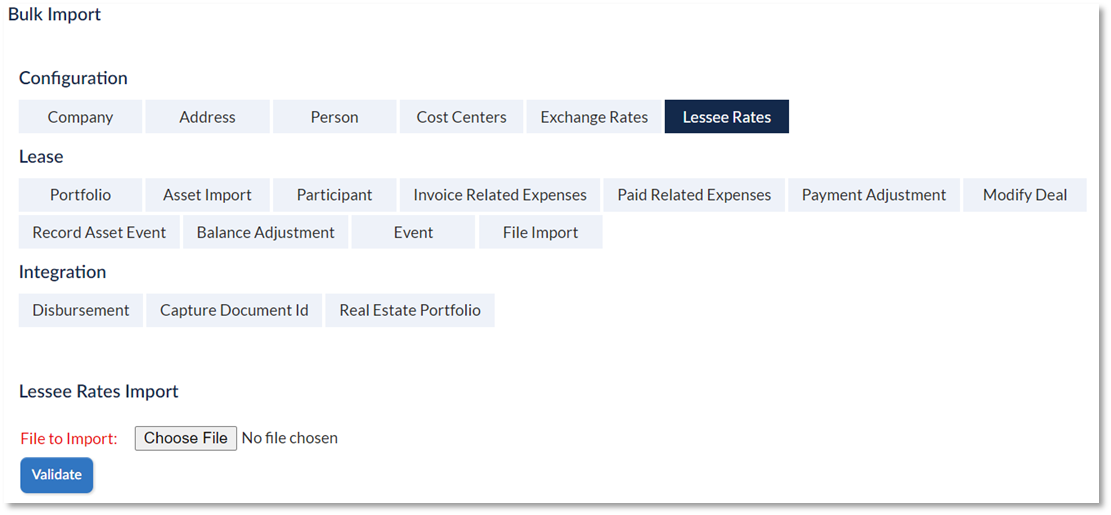Click the File Import option
The image size is (1111, 515).
[x=541, y=232]
